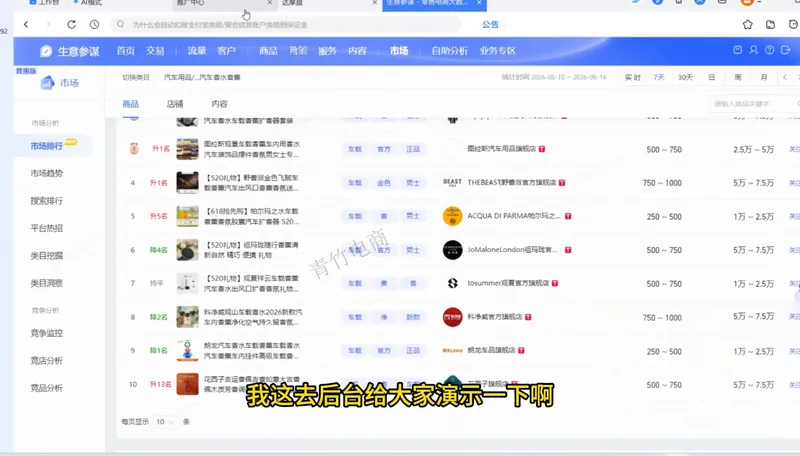Open 竞店分析 in sidebar
This screenshot has height=456, width=800.
click(x=46, y=361)
